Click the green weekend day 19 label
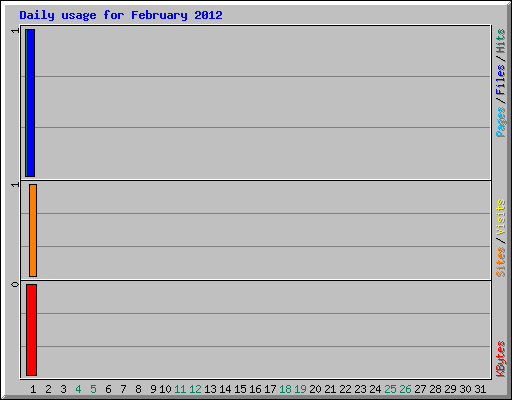This screenshot has width=512, height=400. pyautogui.click(x=300, y=389)
